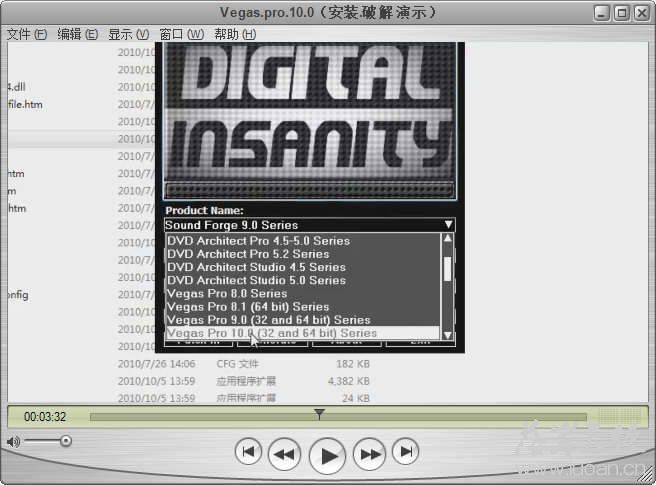Click the 182 KB size cell
656x485 pixels.
coord(353,364)
